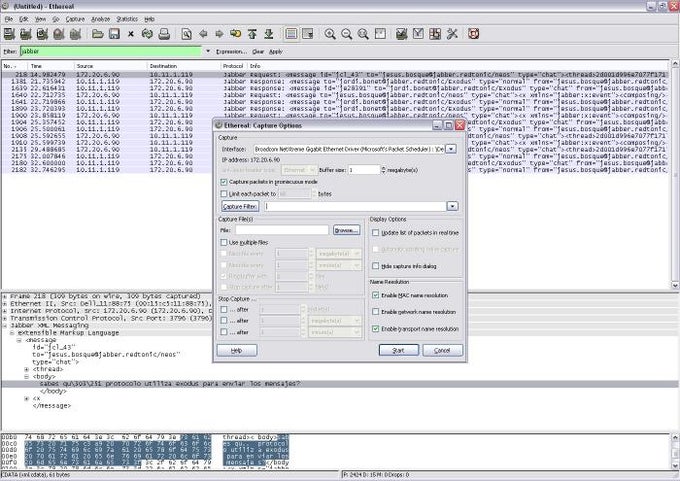Open the capture filter history dropdown arrow
This screenshot has height=481, width=680.
[x=452, y=206]
